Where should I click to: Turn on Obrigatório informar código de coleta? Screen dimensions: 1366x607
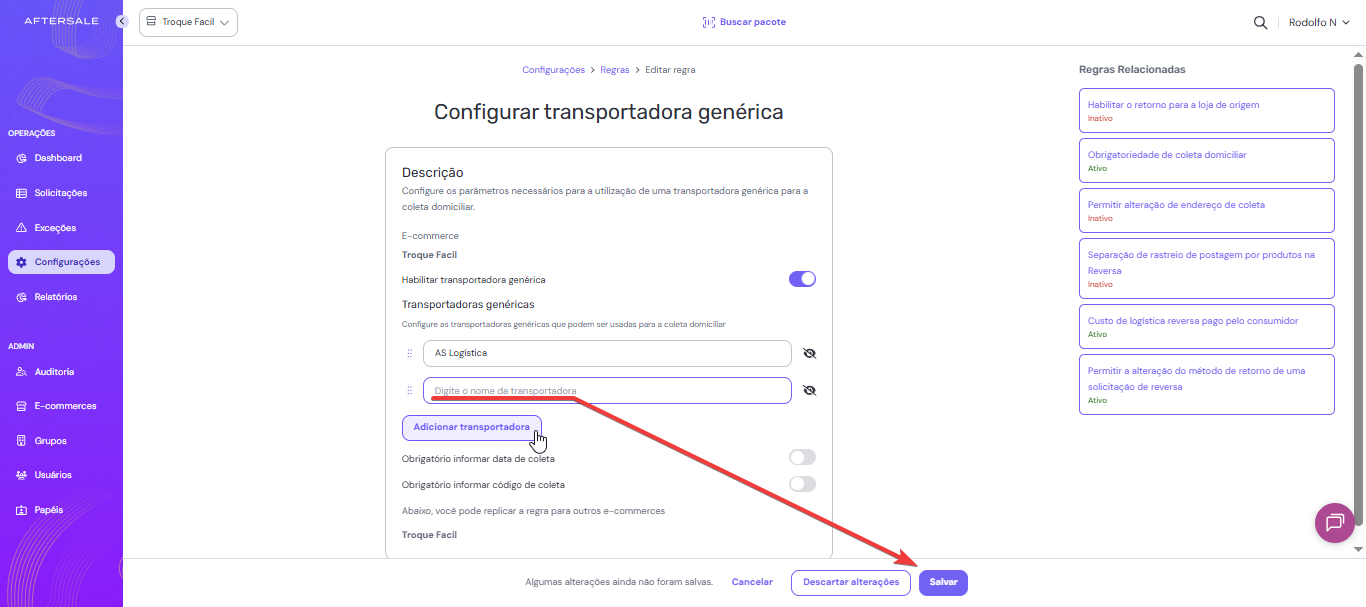pos(802,484)
